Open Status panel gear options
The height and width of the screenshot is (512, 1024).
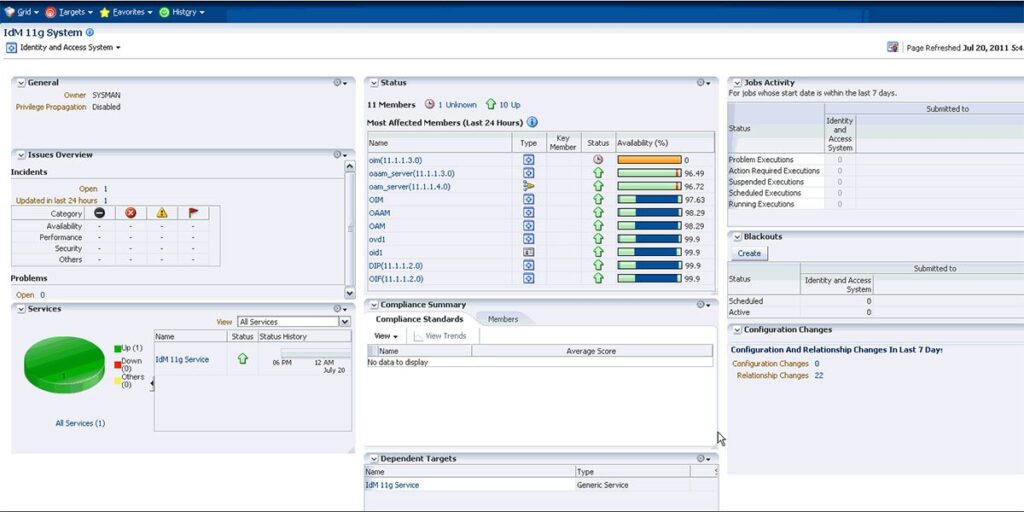[x=703, y=83]
